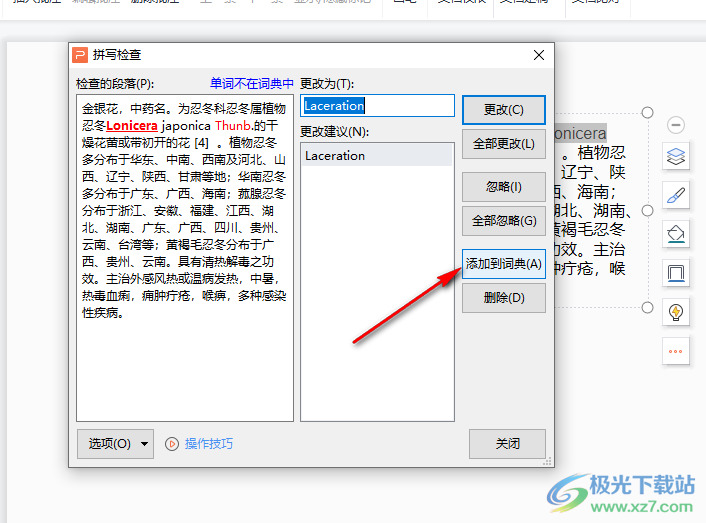This screenshot has width=706, height=523.
Task: Add the word to dictionary (添加到词典)
Action: point(503,264)
